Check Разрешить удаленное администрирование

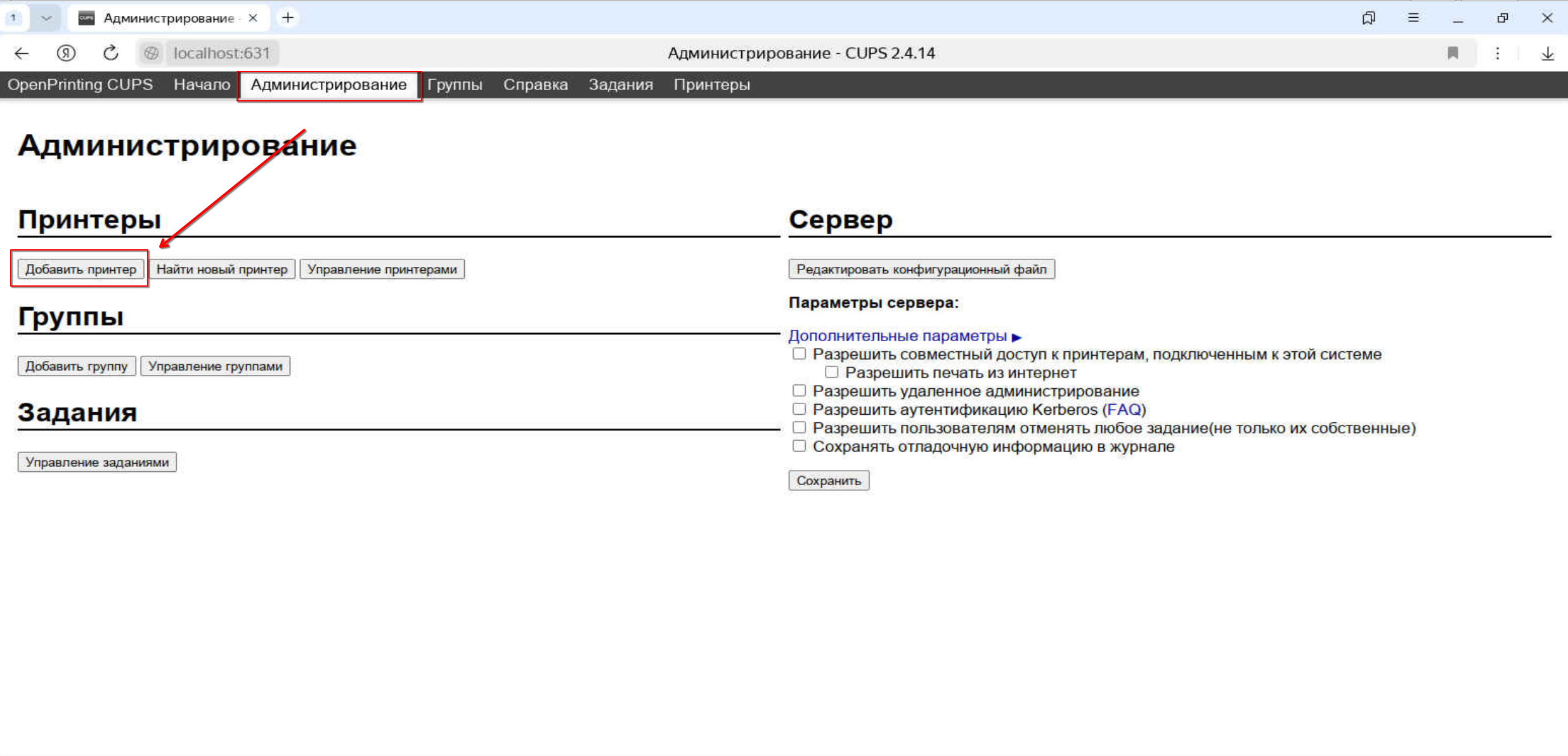pyautogui.click(x=799, y=390)
